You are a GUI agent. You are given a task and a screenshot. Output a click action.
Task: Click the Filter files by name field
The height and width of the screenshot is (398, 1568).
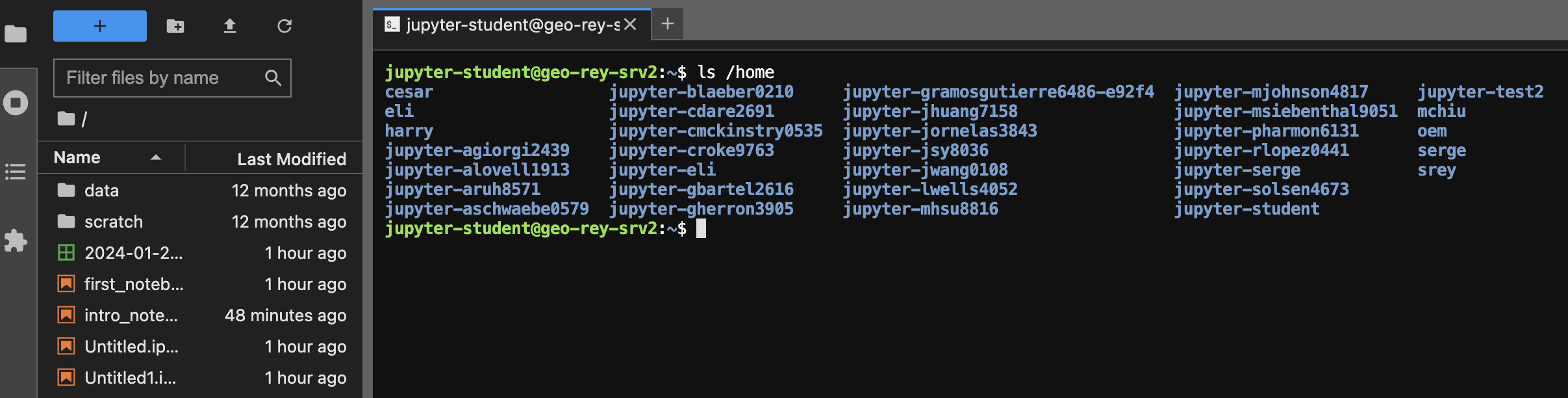(x=162, y=78)
